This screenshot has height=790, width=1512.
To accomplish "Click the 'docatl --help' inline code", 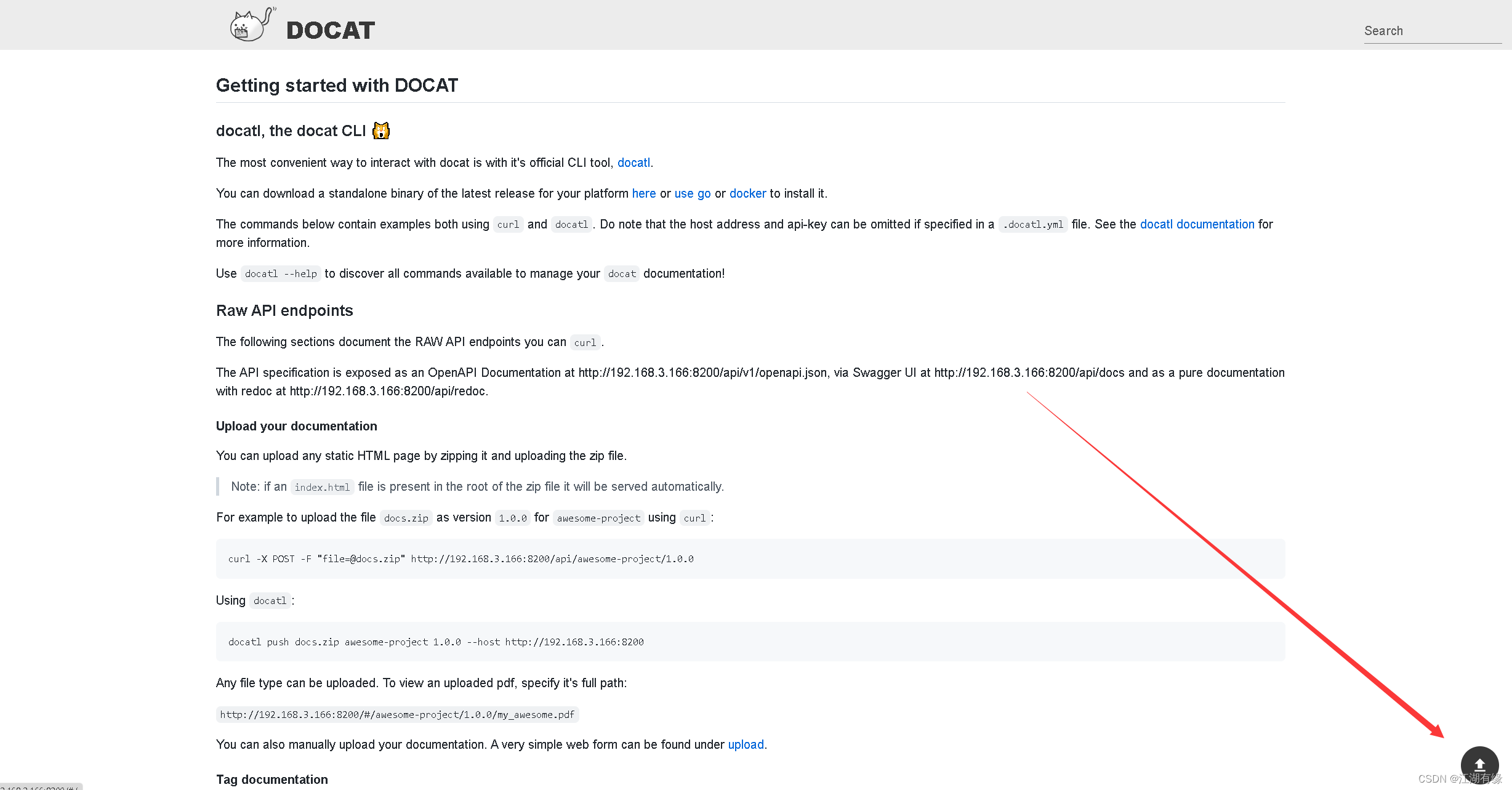I will pyautogui.click(x=281, y=274).
